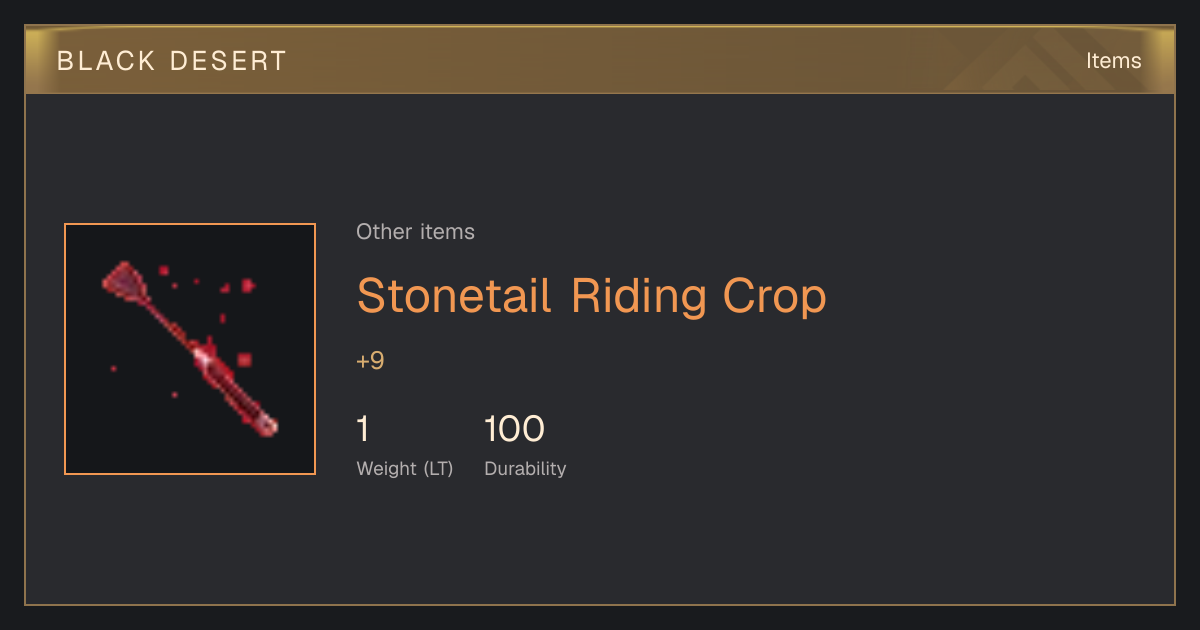The image size is (1200, 630).
Task: Click the silver handle end of the crop
Action: point(266,424)
